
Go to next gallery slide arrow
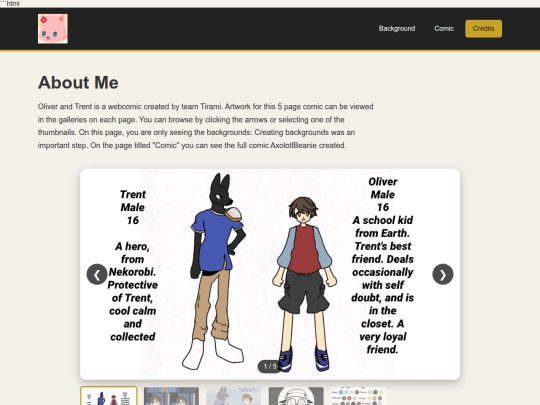pos(443,274)
